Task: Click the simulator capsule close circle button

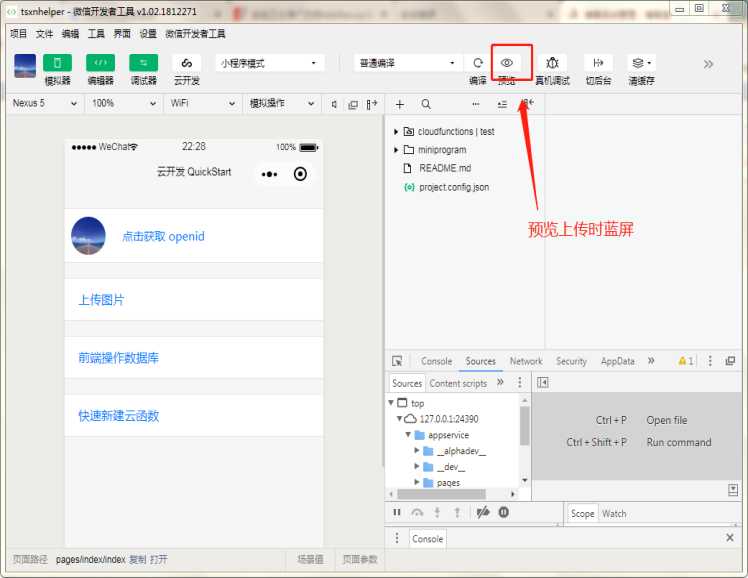Action: pos(300,174)
